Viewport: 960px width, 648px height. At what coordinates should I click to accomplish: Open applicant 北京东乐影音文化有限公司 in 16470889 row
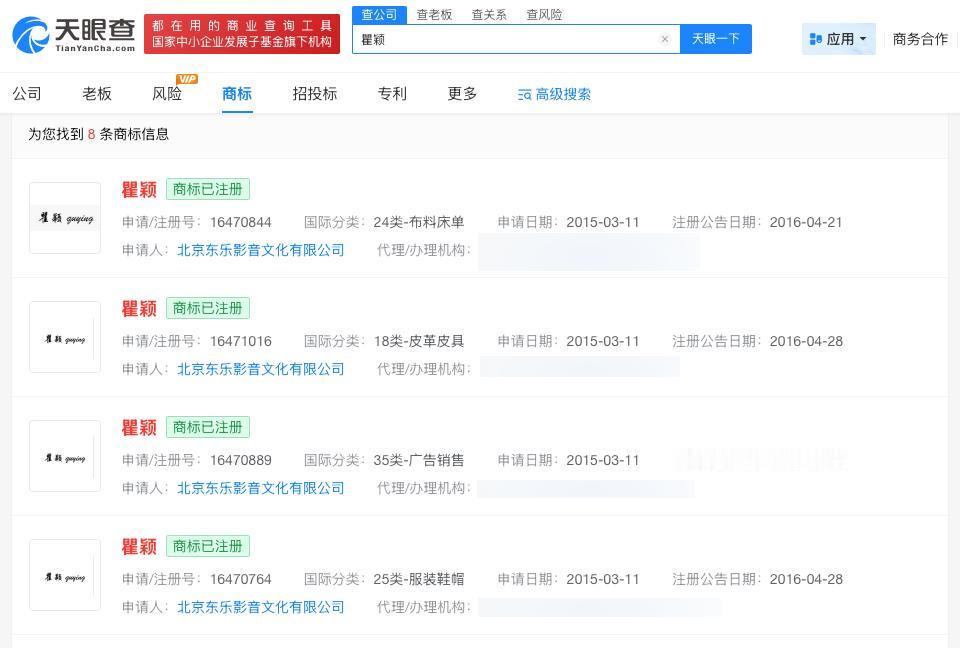coord(261,488)
